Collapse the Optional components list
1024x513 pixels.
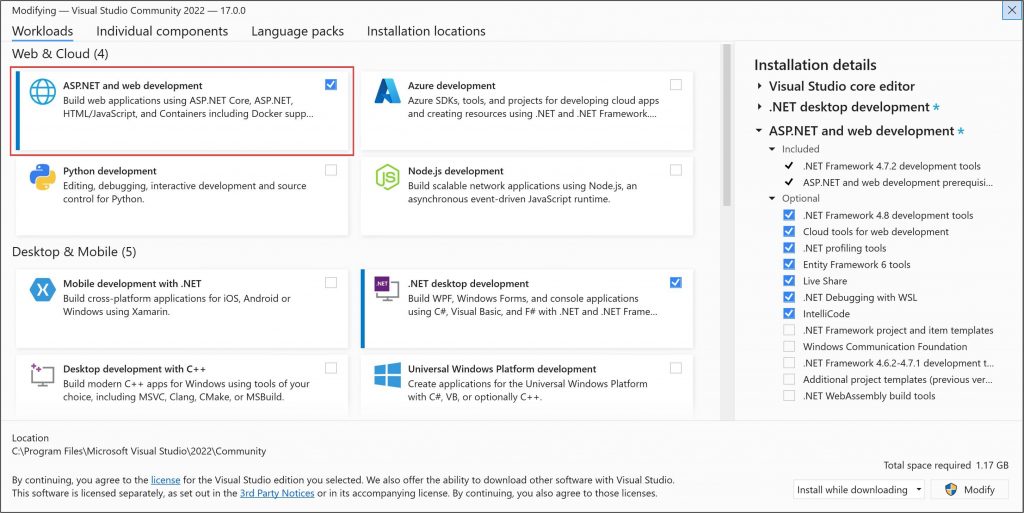(x=773, y=198)
